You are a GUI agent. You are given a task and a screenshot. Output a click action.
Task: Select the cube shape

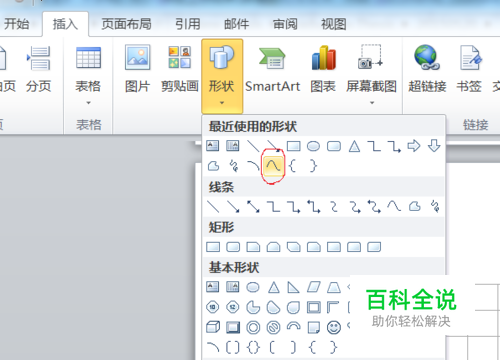[213, 327]
